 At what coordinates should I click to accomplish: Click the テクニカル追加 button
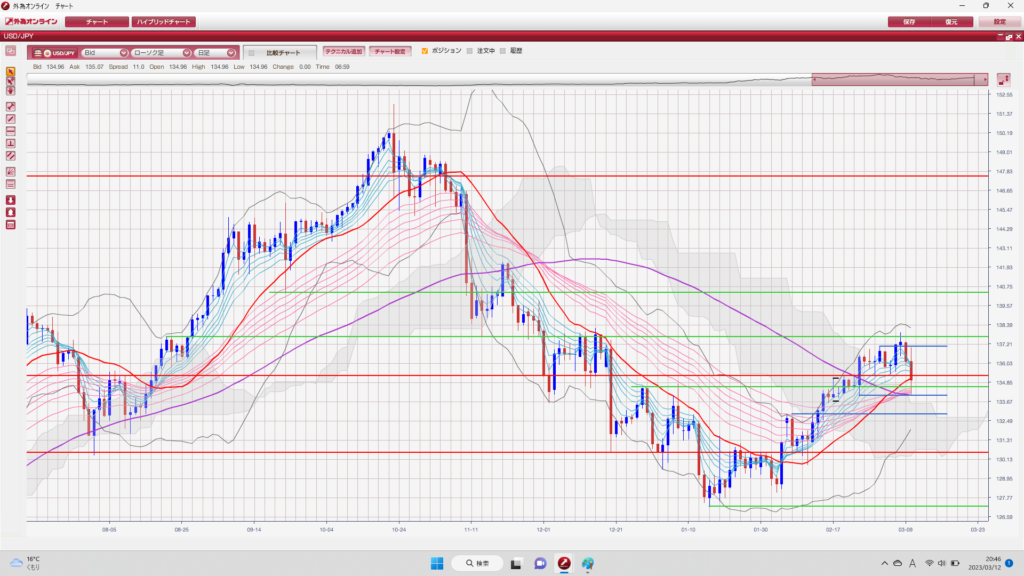point(344,51)
